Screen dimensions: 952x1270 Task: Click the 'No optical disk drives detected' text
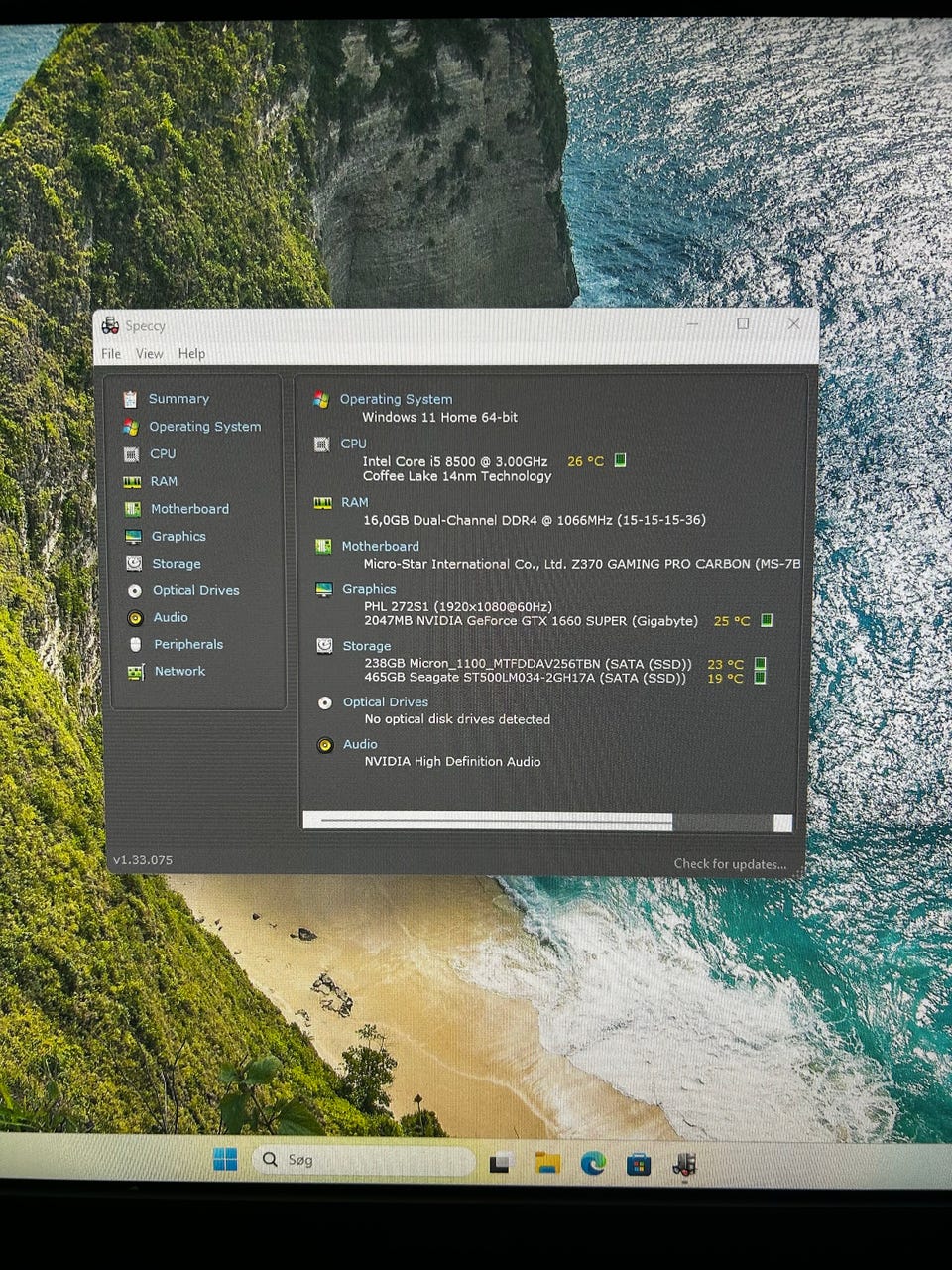click(457, 719)
